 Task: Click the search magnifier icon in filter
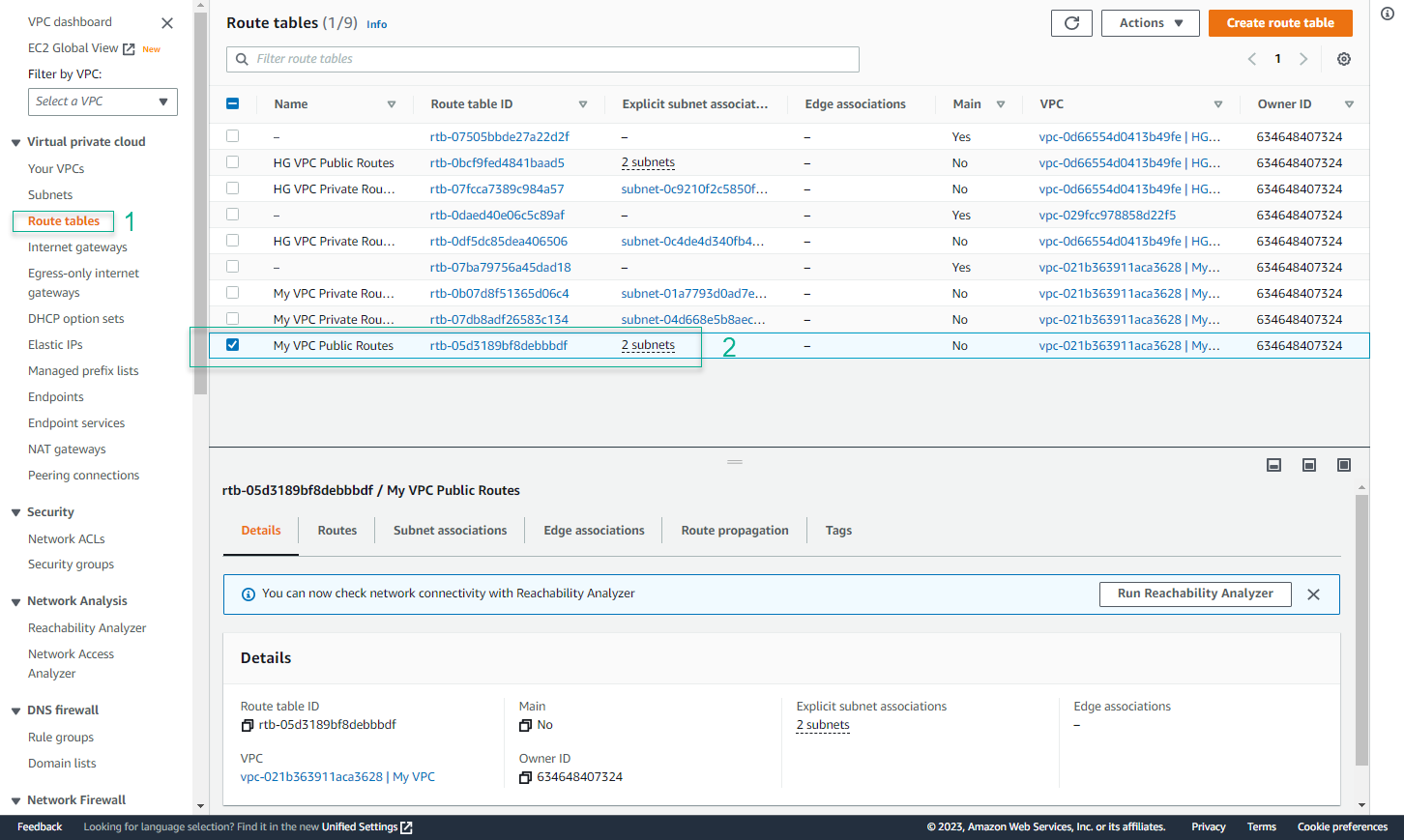(x=242, y=59)
